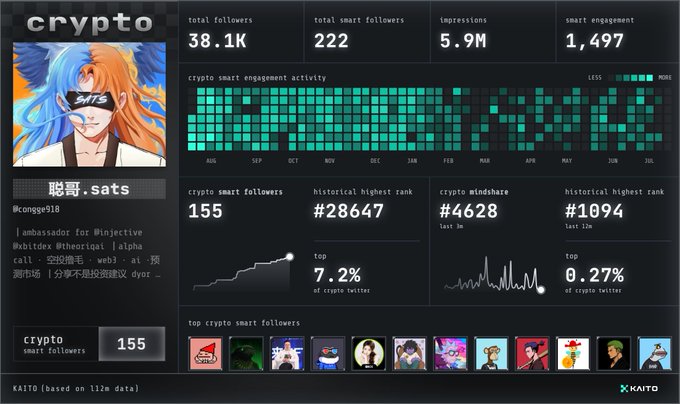The width and height of the screenshot is (680, 404).
Task: Select the DEC month label
Action: [x=375, y=161]
